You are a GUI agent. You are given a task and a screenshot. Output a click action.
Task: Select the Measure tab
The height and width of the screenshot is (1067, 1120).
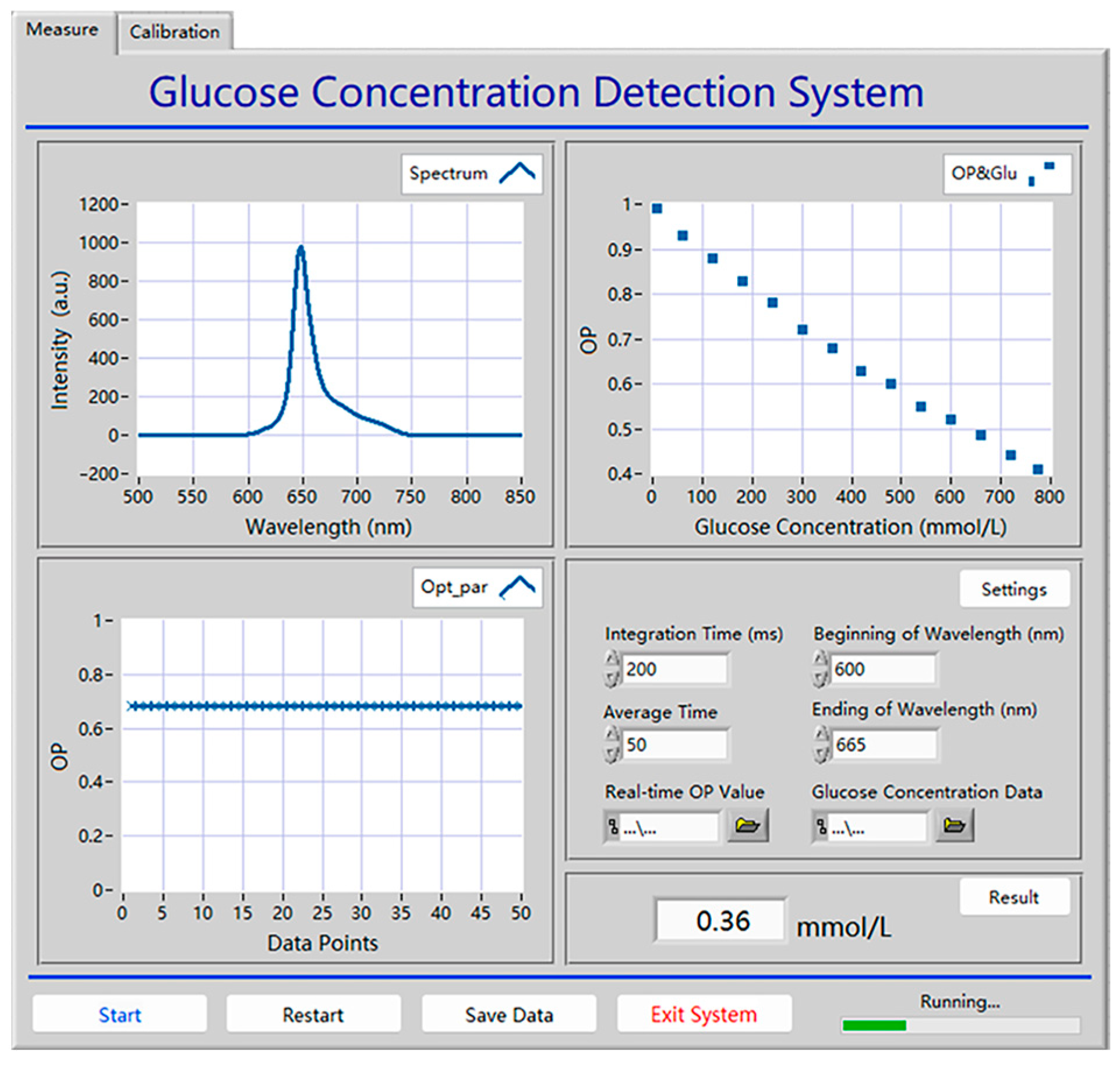(x=62, y=29)
